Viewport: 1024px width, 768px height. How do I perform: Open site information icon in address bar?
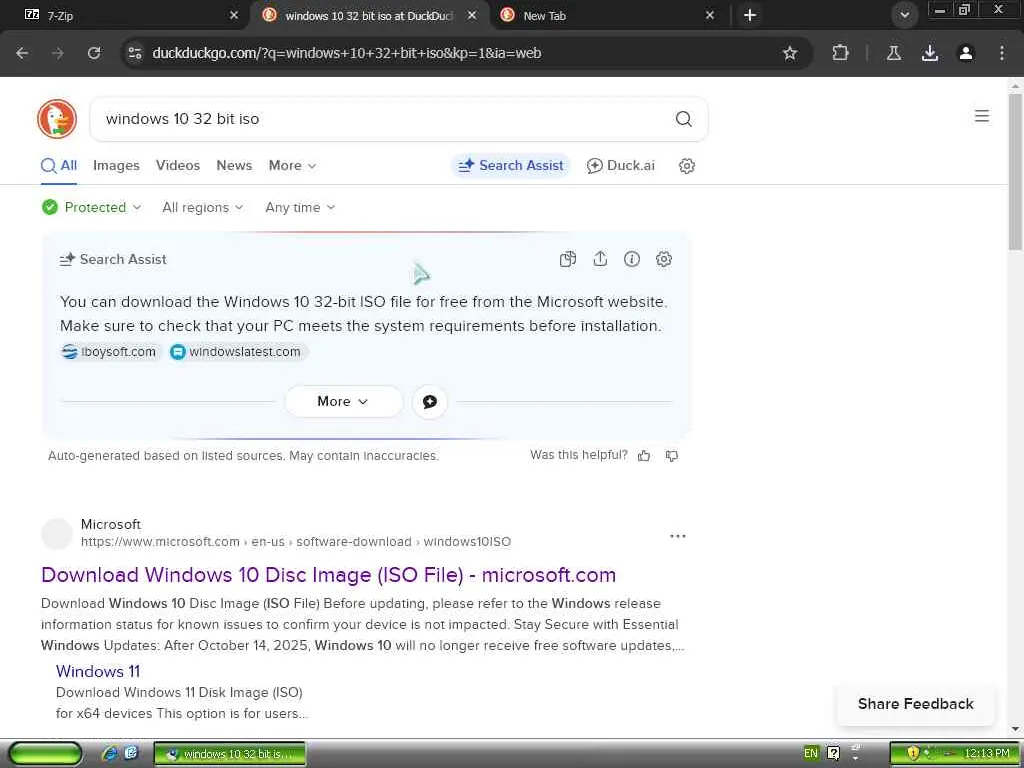[x=135, y=53]
